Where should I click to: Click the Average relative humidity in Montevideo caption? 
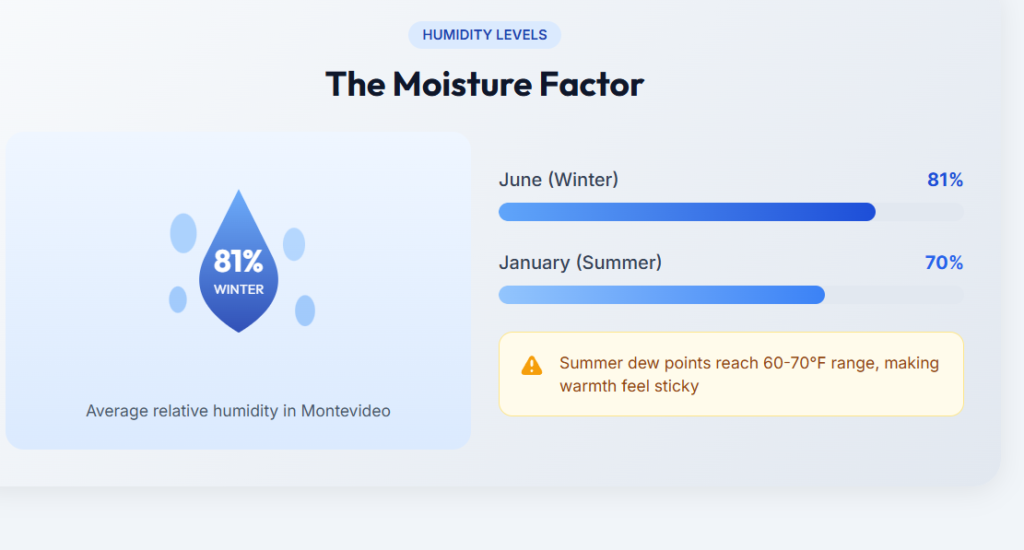tap(238, 411)
